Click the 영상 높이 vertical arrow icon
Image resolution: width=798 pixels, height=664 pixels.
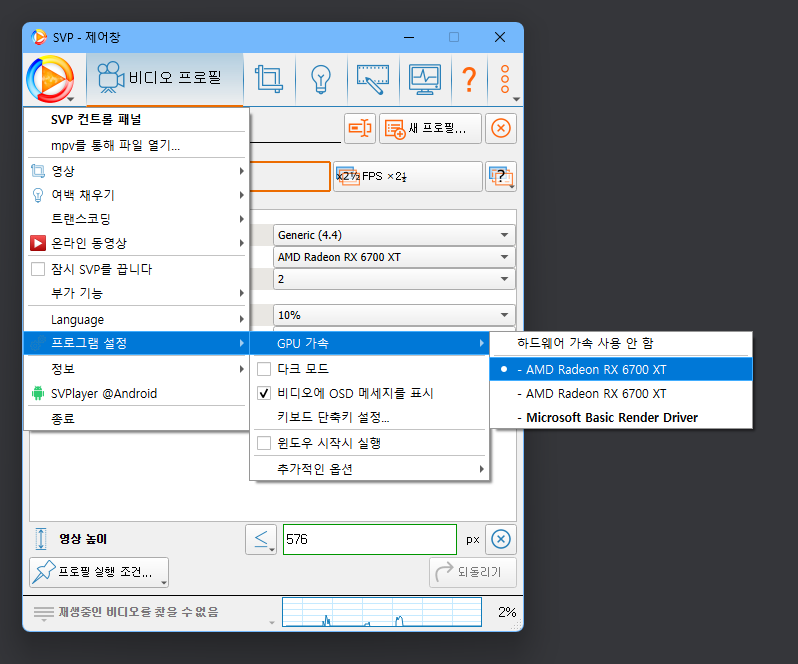(41, 539)
